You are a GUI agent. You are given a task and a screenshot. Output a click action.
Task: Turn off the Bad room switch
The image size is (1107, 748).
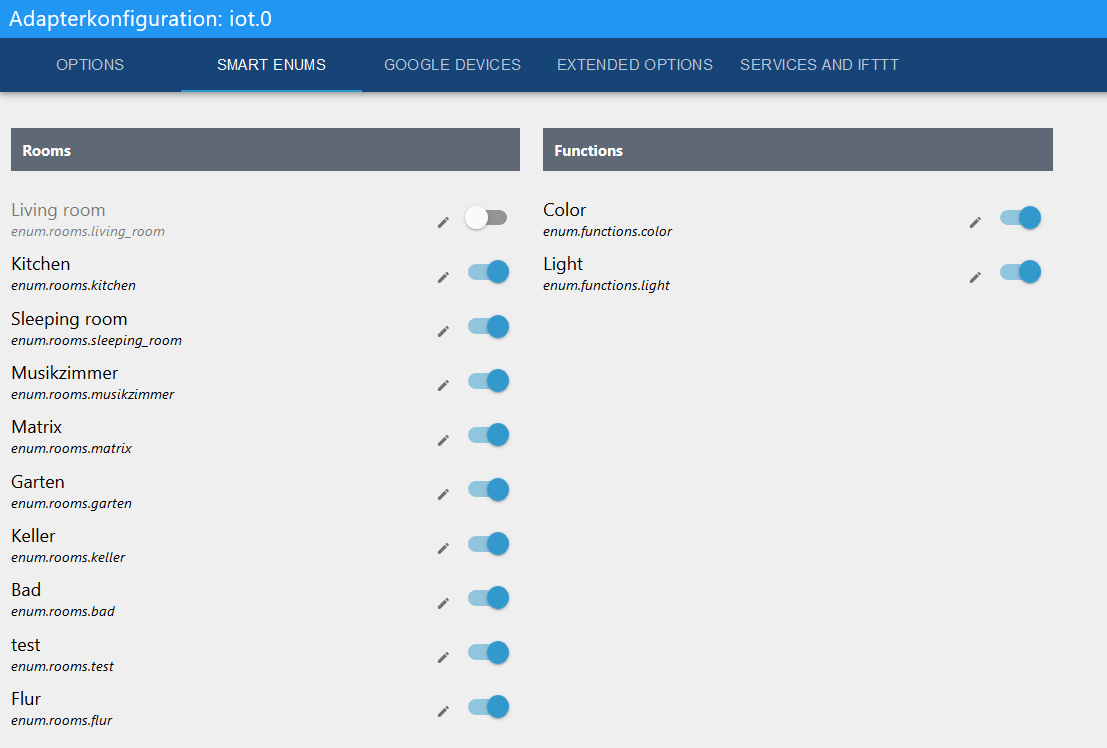pos(489,598)
